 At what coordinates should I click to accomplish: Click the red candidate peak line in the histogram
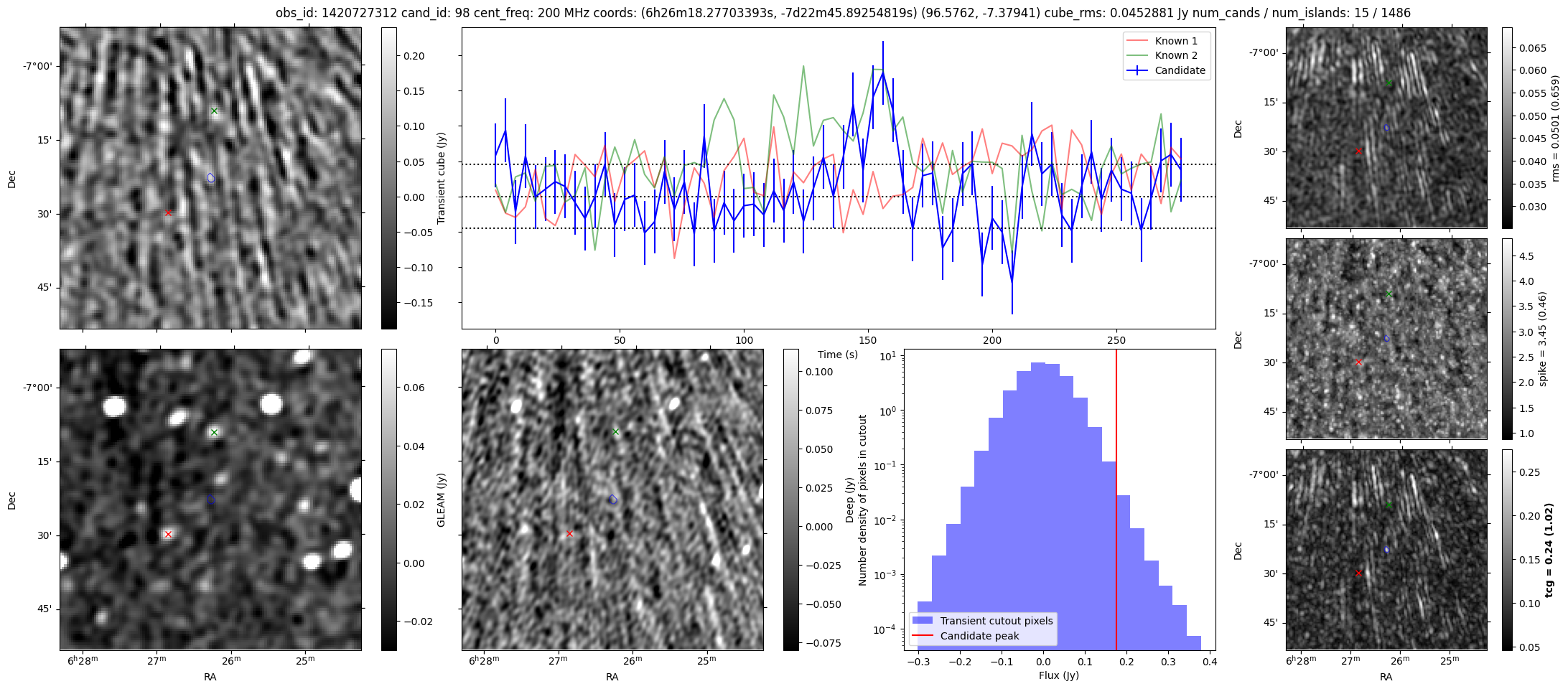1116,502
